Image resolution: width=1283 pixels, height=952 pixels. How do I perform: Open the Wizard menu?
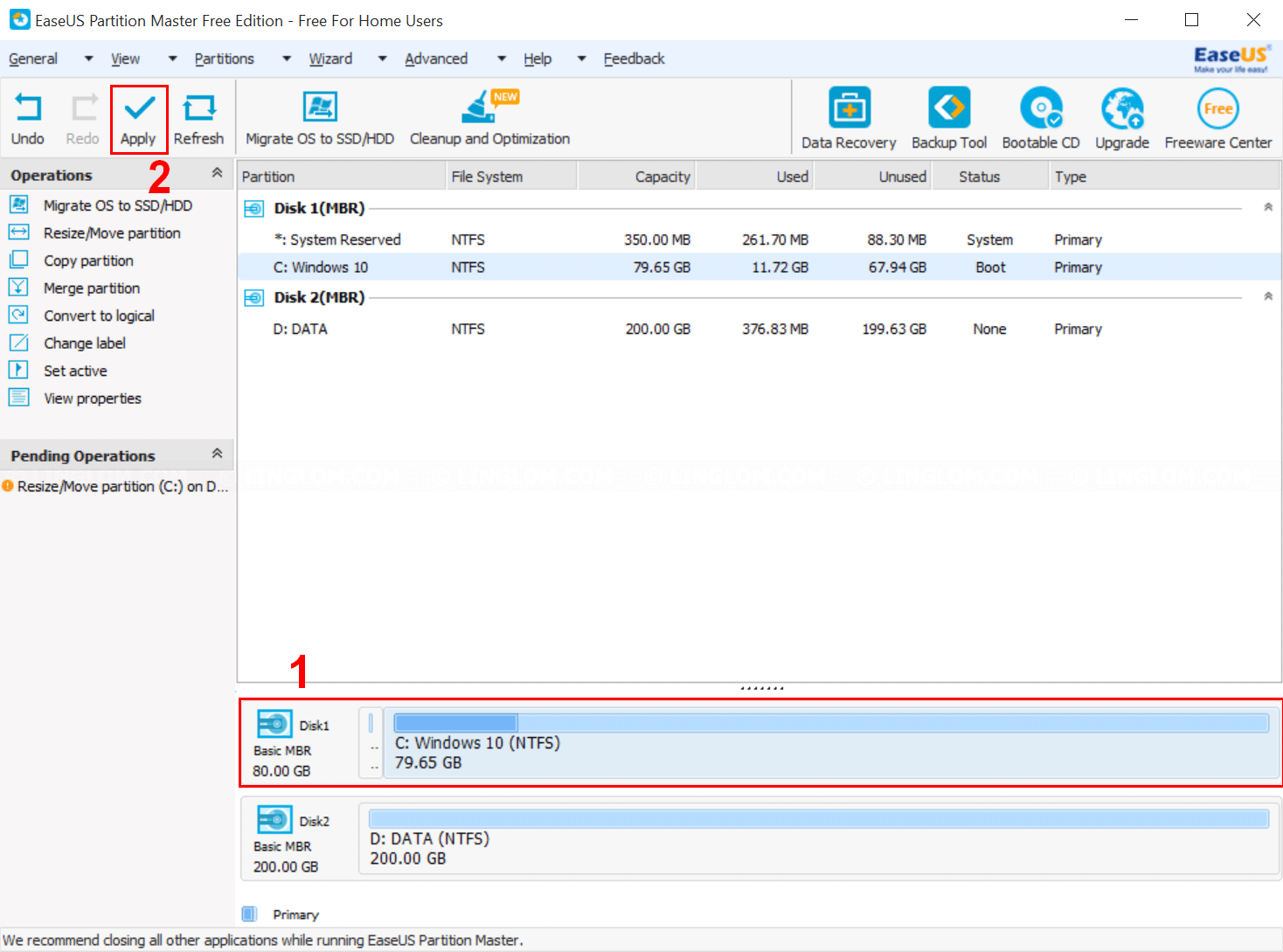pyautogui.click(x=330, y=59)
